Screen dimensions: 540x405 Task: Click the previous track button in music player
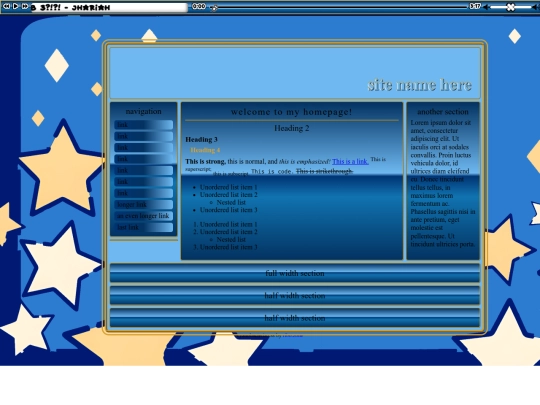tap(6, 6)
